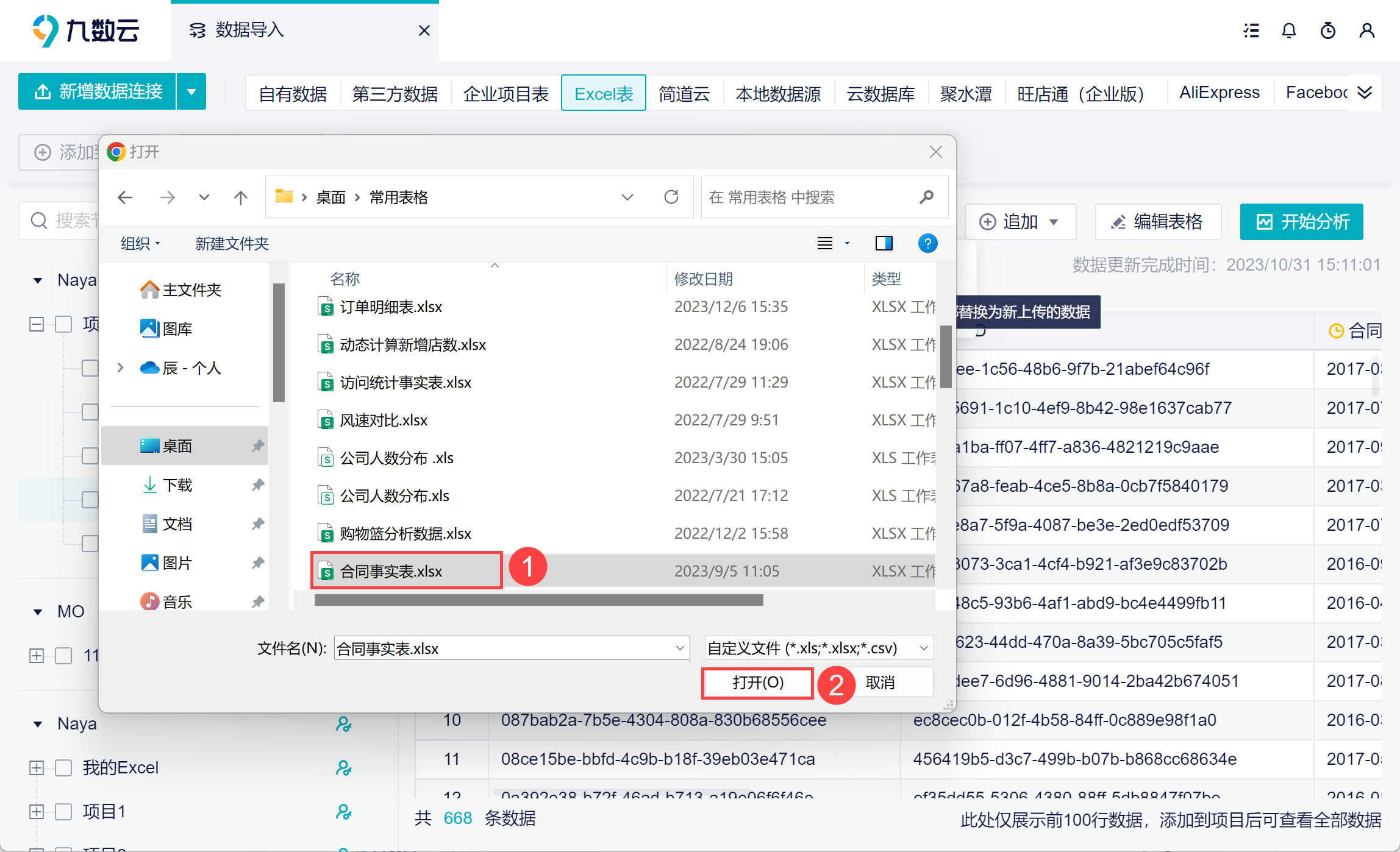Tick the checkbox beside 11 under MO
1400x852 pixels.
point(63,656)
